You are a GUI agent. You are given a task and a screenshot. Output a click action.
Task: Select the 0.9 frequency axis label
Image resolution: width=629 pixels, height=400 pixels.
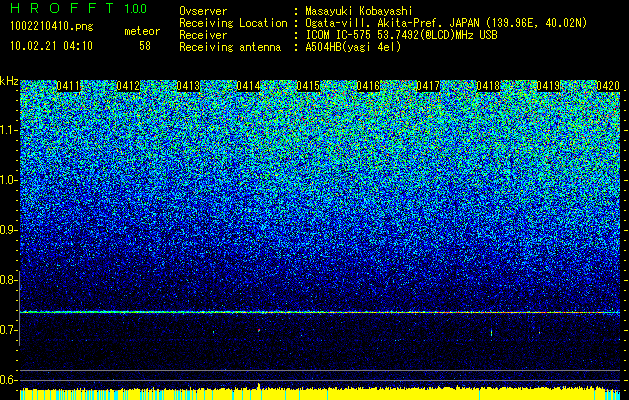pyautogui.click(x=8, y=230)
